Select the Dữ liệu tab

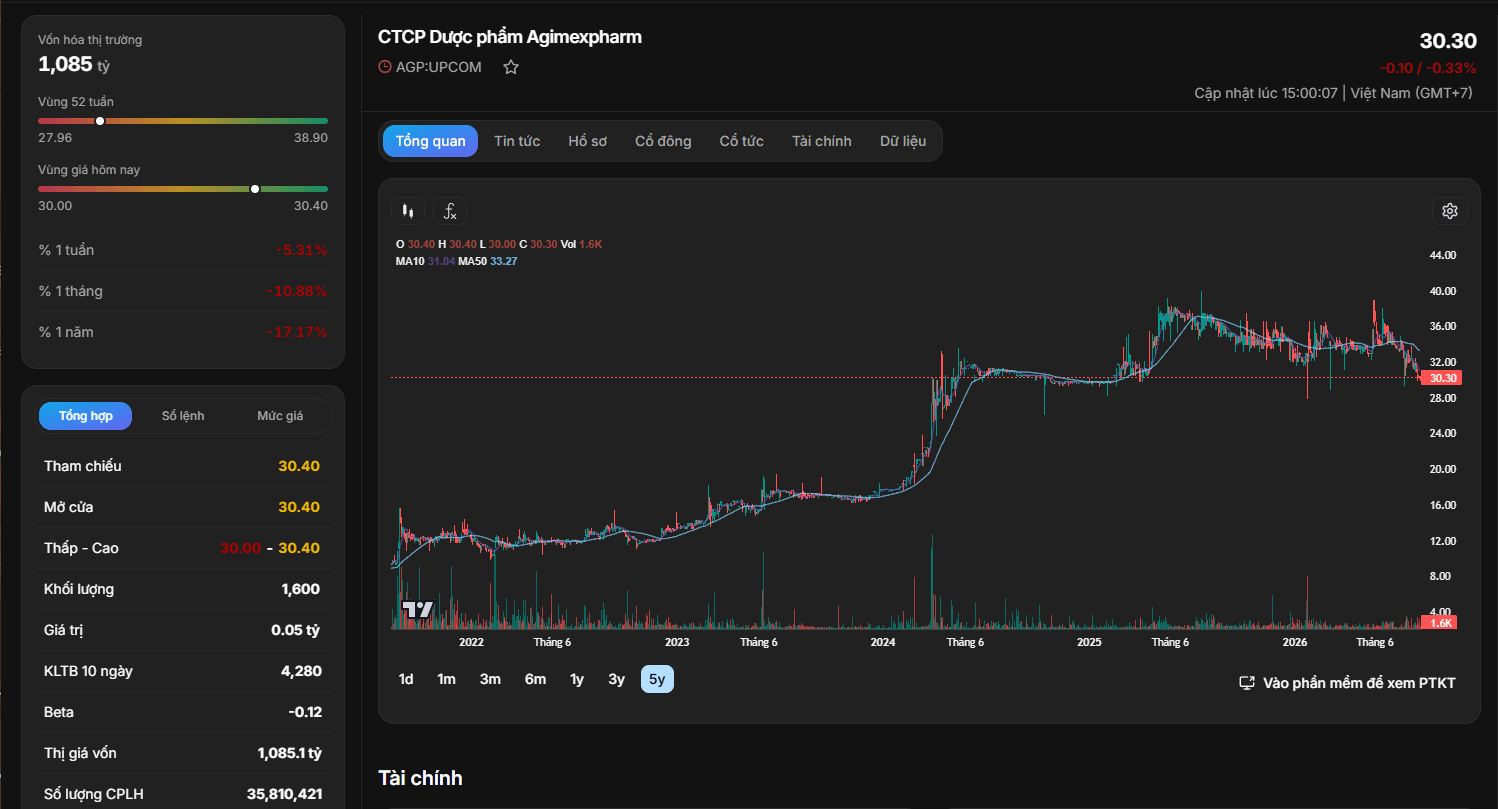tap(903, 141)
